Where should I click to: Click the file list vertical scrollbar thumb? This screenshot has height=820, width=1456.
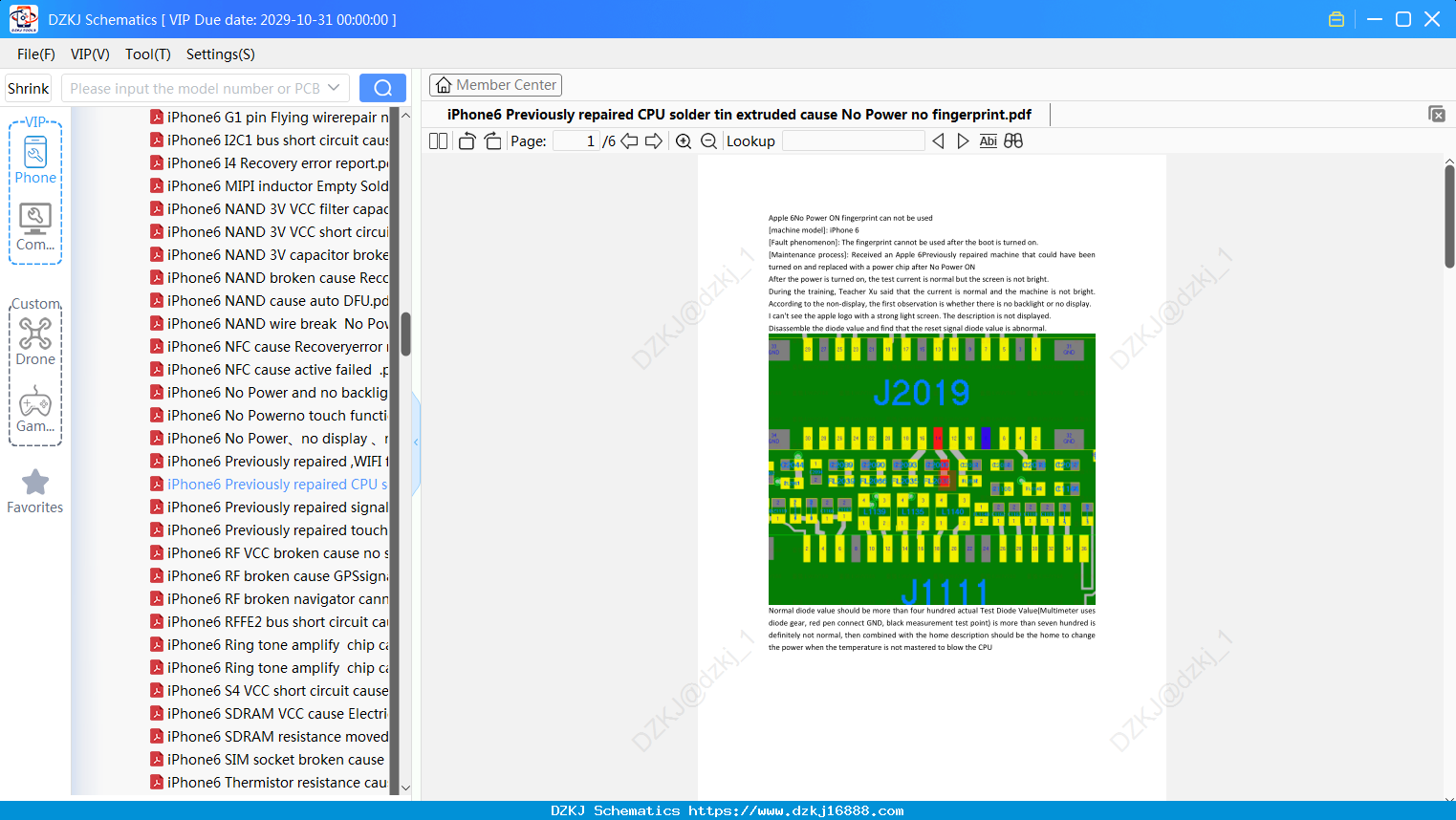pyautogui.click(x=405, y=334)
